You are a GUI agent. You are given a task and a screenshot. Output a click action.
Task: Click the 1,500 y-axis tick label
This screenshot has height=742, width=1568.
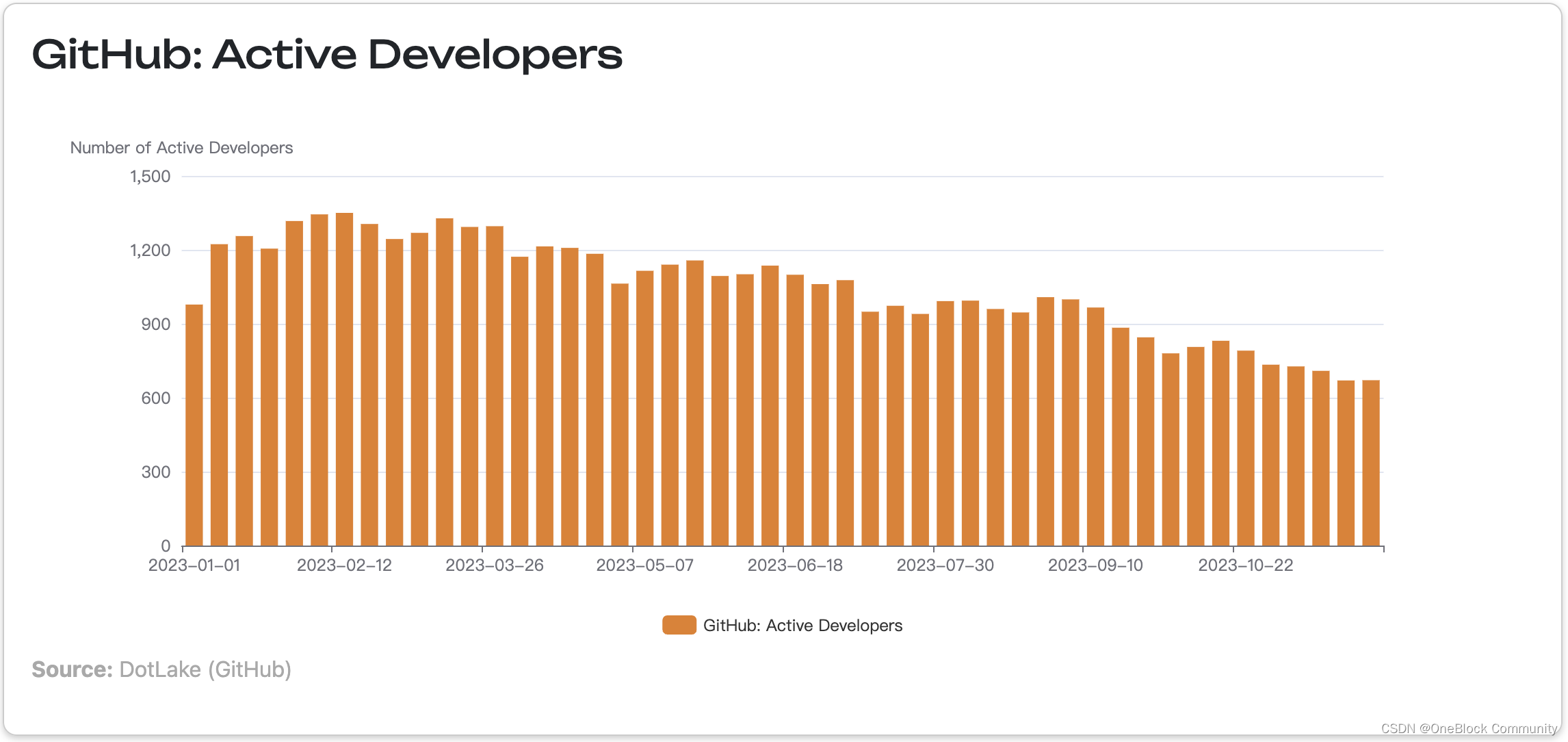(151, 177)
